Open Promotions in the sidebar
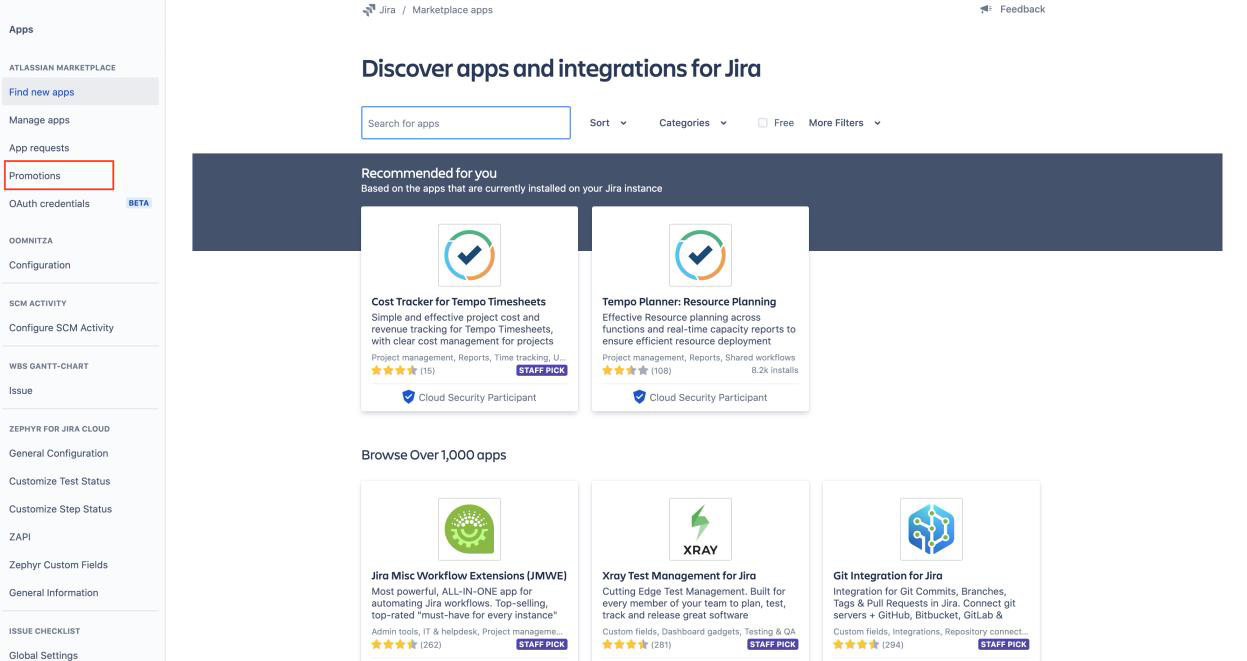1247x661 pixels. [35, 176]
